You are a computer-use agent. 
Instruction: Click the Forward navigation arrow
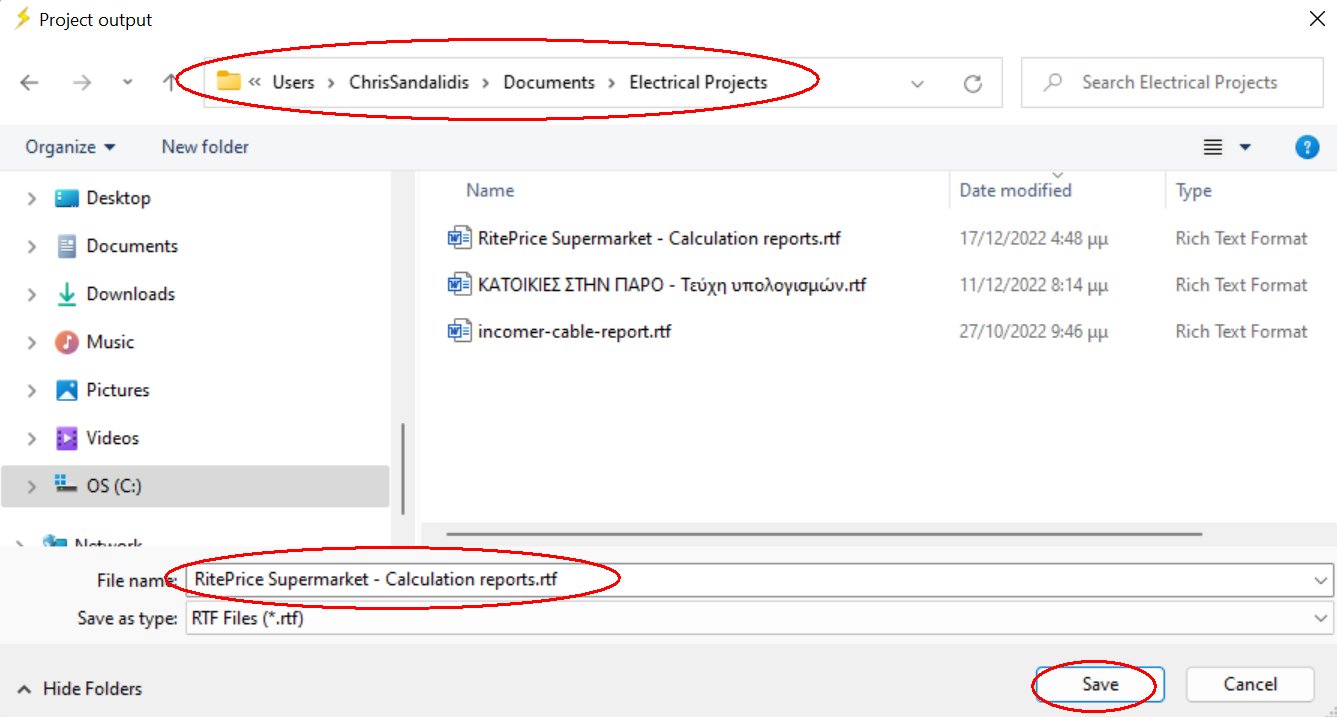[x=82, y=83]
